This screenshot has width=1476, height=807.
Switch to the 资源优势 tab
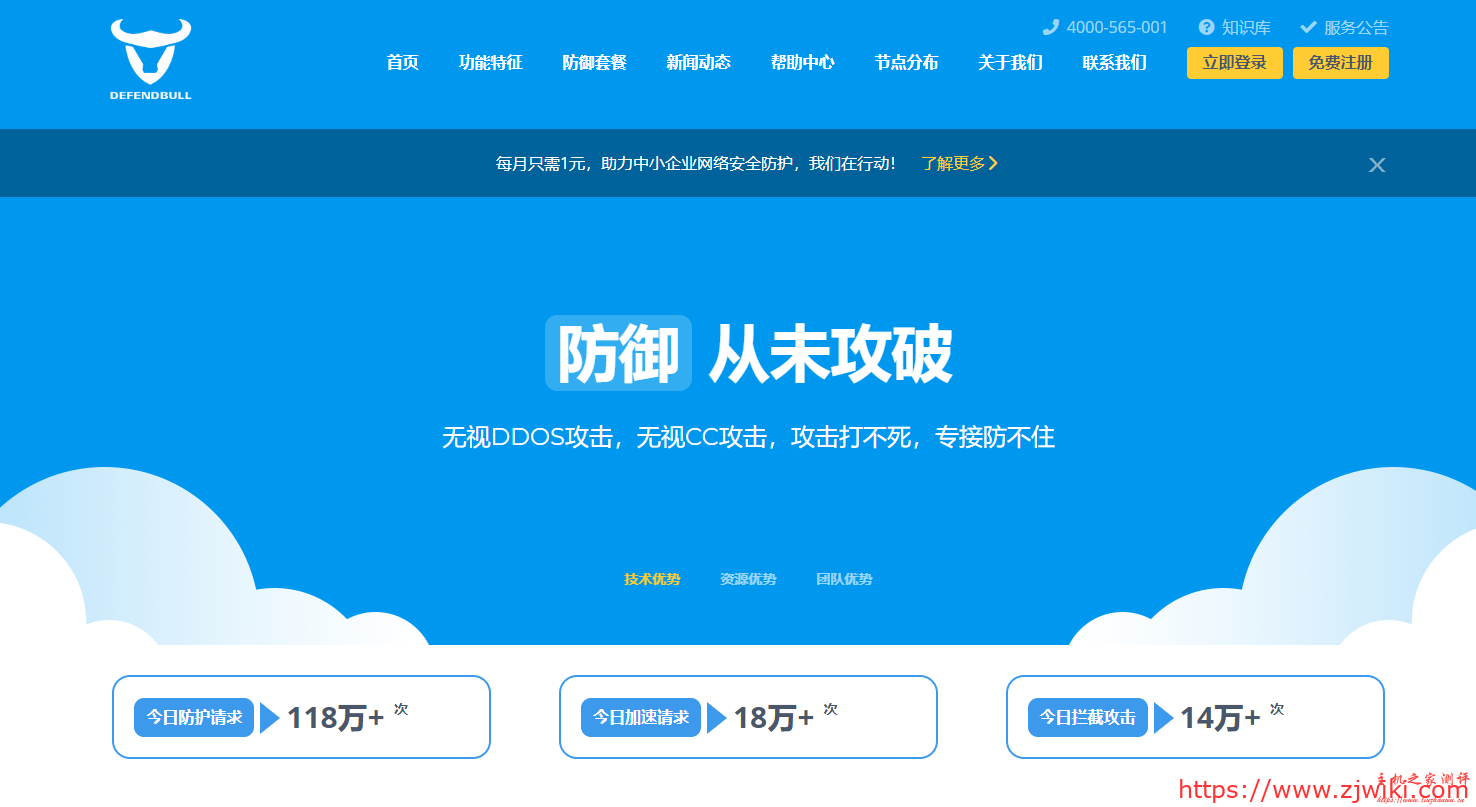[x=748, y=579]
